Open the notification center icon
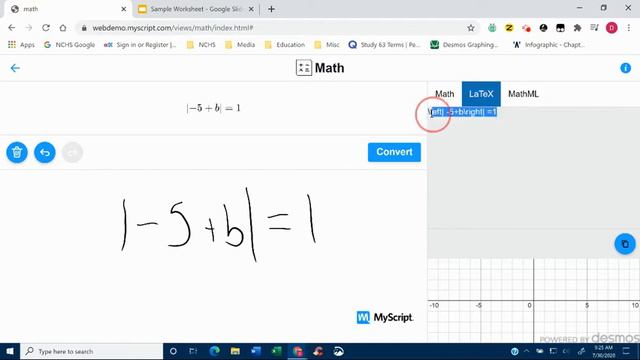 [x=627, y=351]
